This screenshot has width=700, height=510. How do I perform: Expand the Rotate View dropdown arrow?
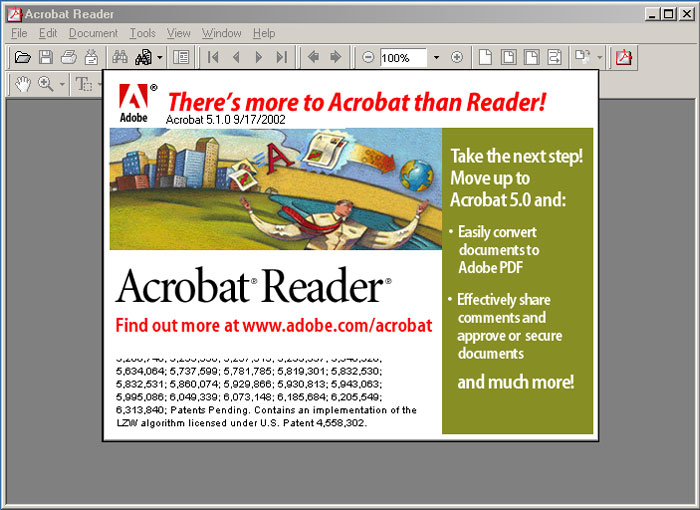[600, 57]
